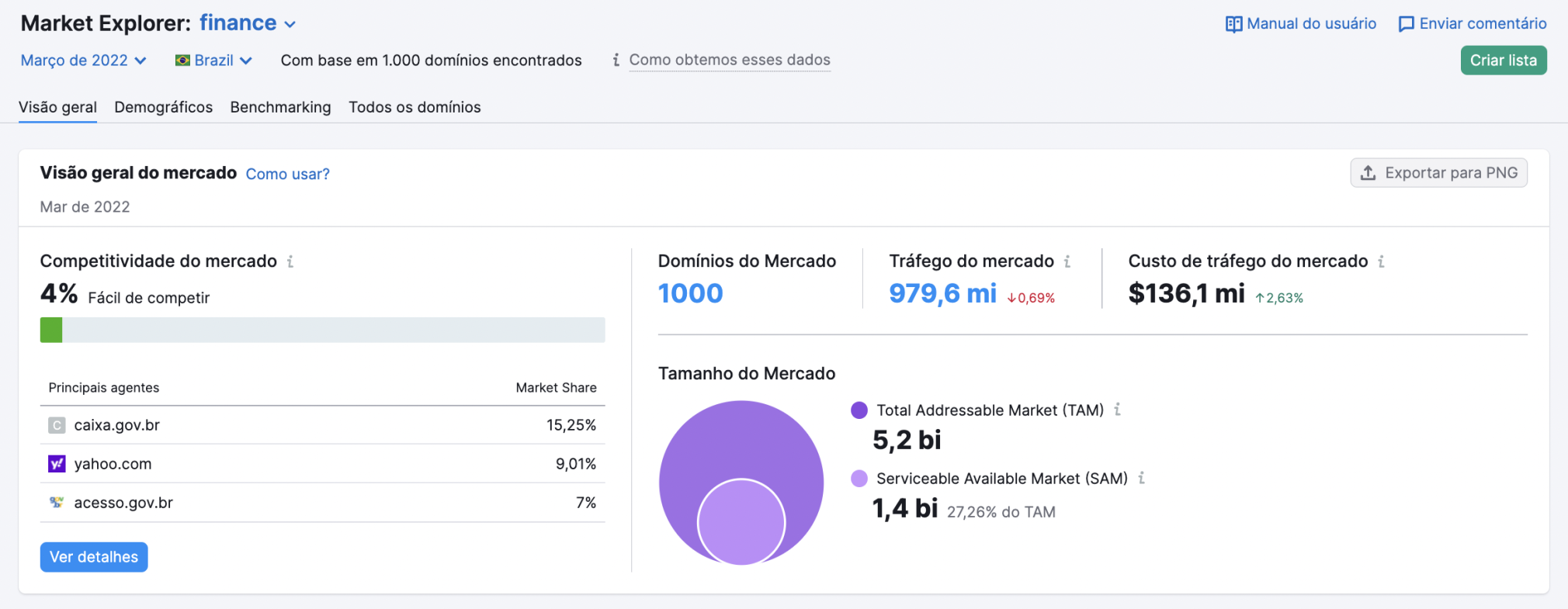The image size is (1568, 609).
Task: Click info icon next to Custo de tráfego
Action: point(1381,261)
